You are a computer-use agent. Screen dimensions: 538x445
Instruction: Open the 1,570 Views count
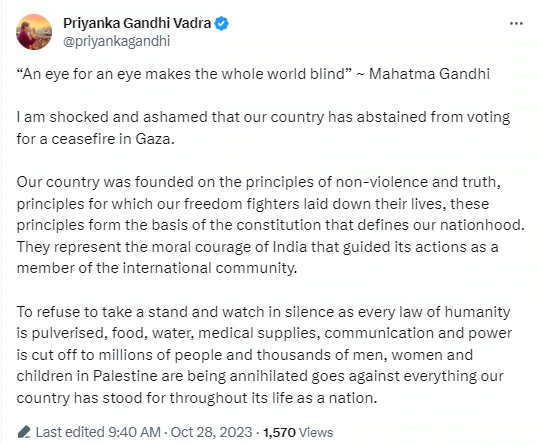[298, 432]
